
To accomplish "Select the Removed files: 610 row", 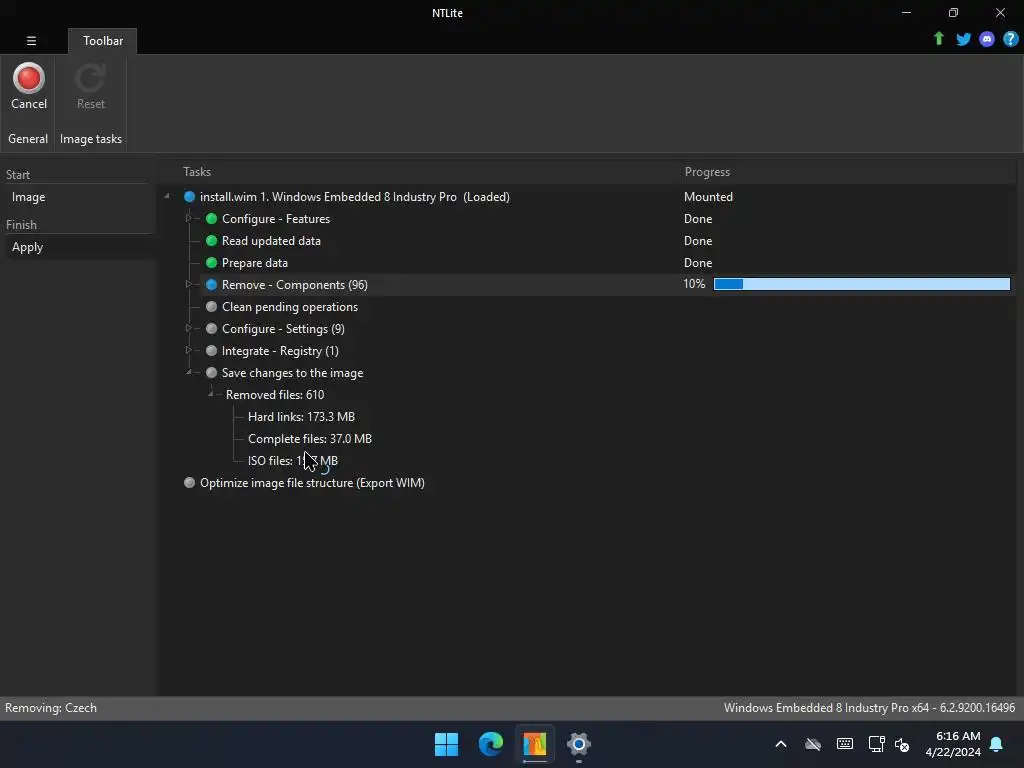I will 275,394.
